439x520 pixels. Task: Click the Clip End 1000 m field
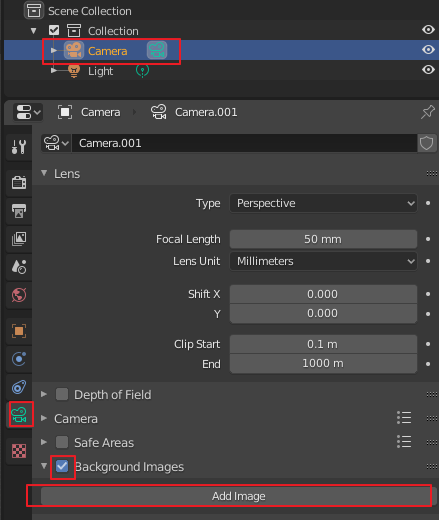pyautogui.click(x=323, y=363)
